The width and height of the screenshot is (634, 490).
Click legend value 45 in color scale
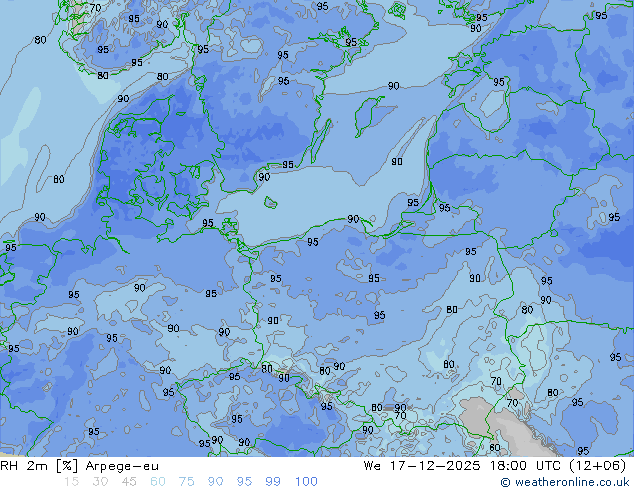129,482
